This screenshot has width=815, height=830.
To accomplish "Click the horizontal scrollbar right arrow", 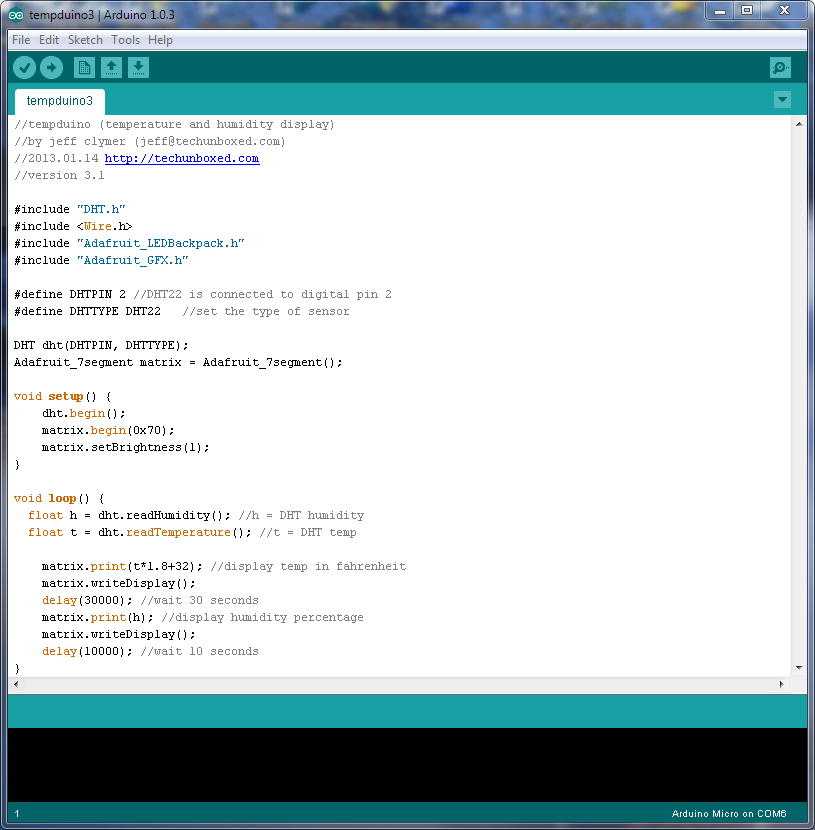I will pos(782,684).
